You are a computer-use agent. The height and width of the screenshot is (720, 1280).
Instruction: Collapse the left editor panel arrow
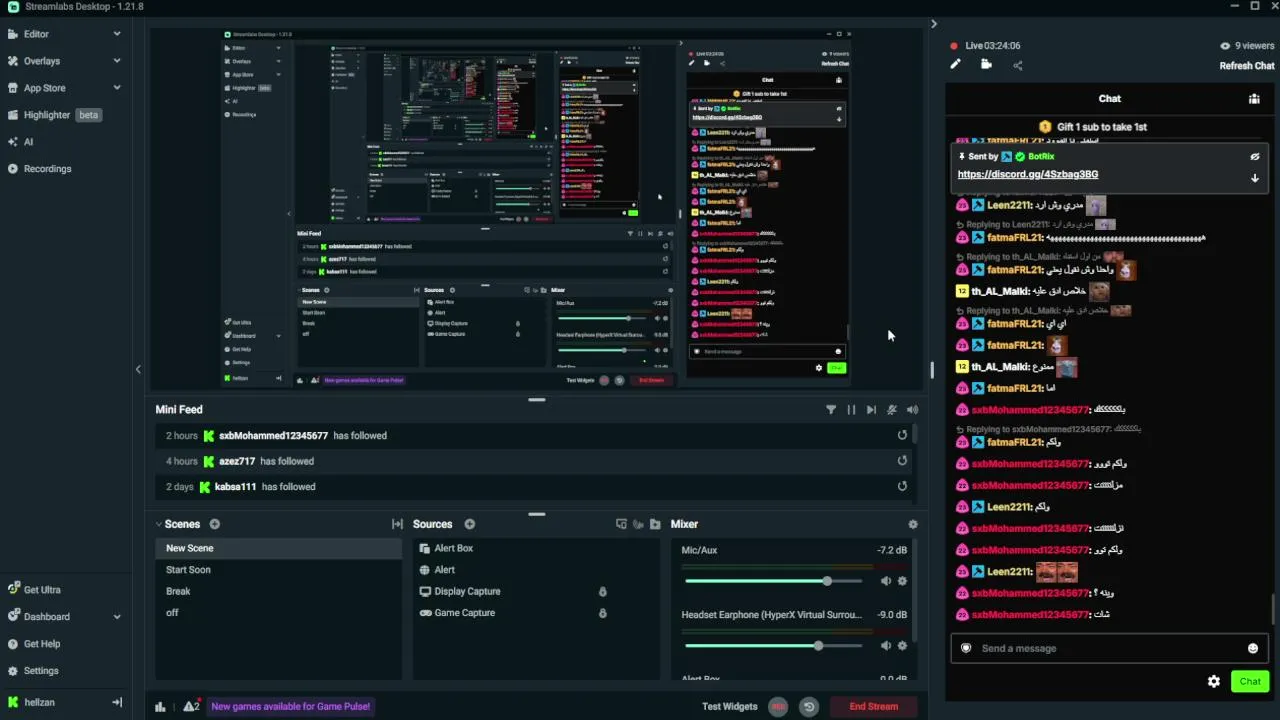pos(138,369)
